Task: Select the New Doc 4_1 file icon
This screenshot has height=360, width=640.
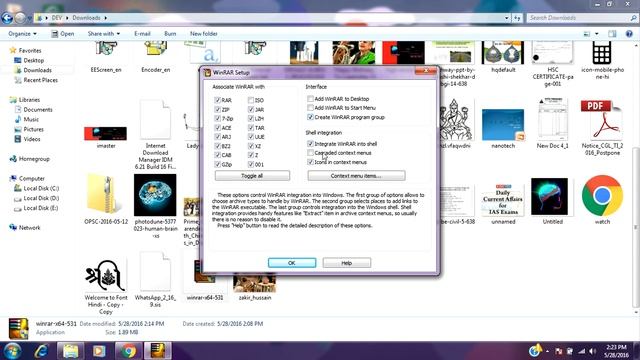Action: point(552,119)
